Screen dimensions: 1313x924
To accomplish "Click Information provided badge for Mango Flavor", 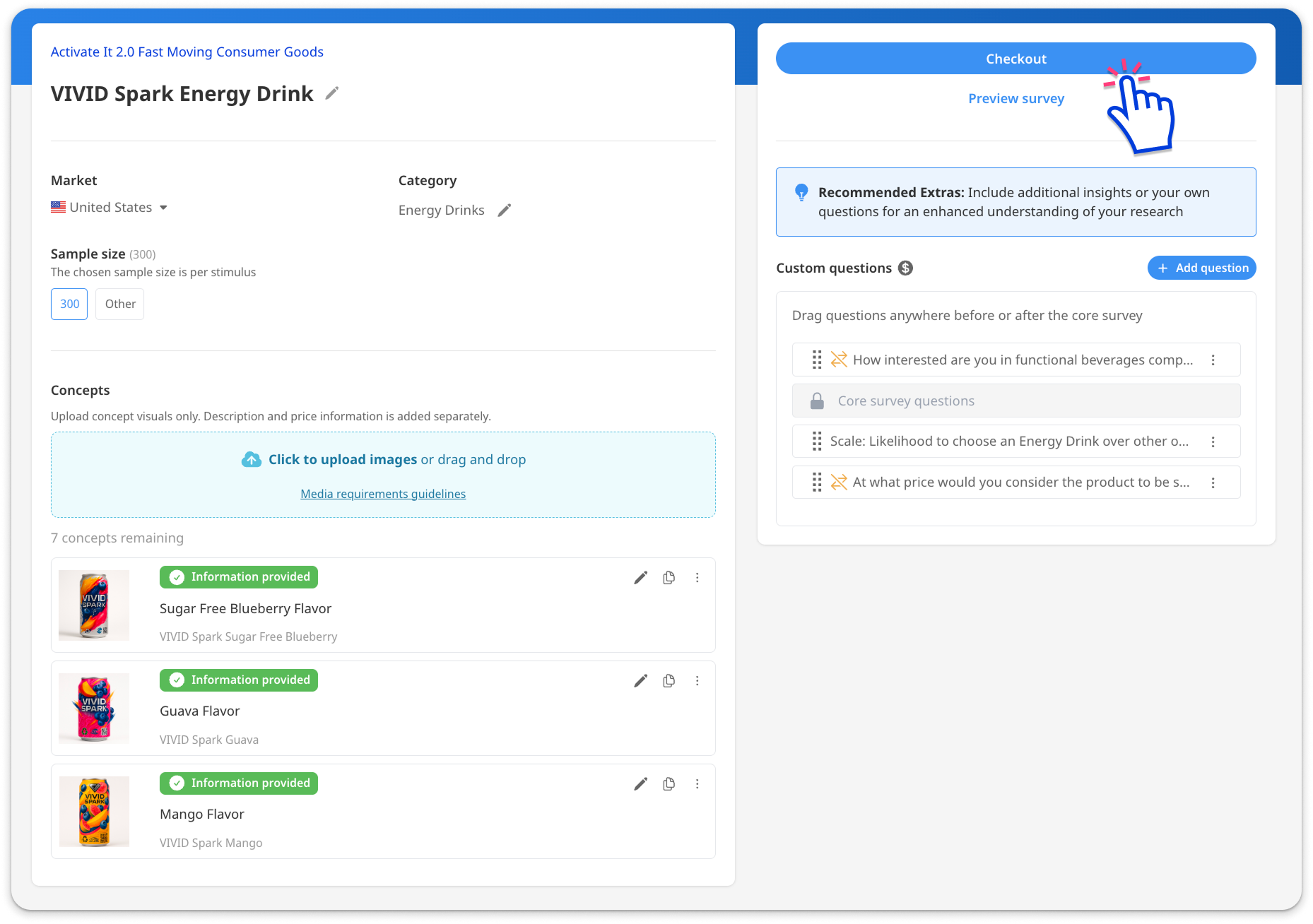I will point(239,783).
